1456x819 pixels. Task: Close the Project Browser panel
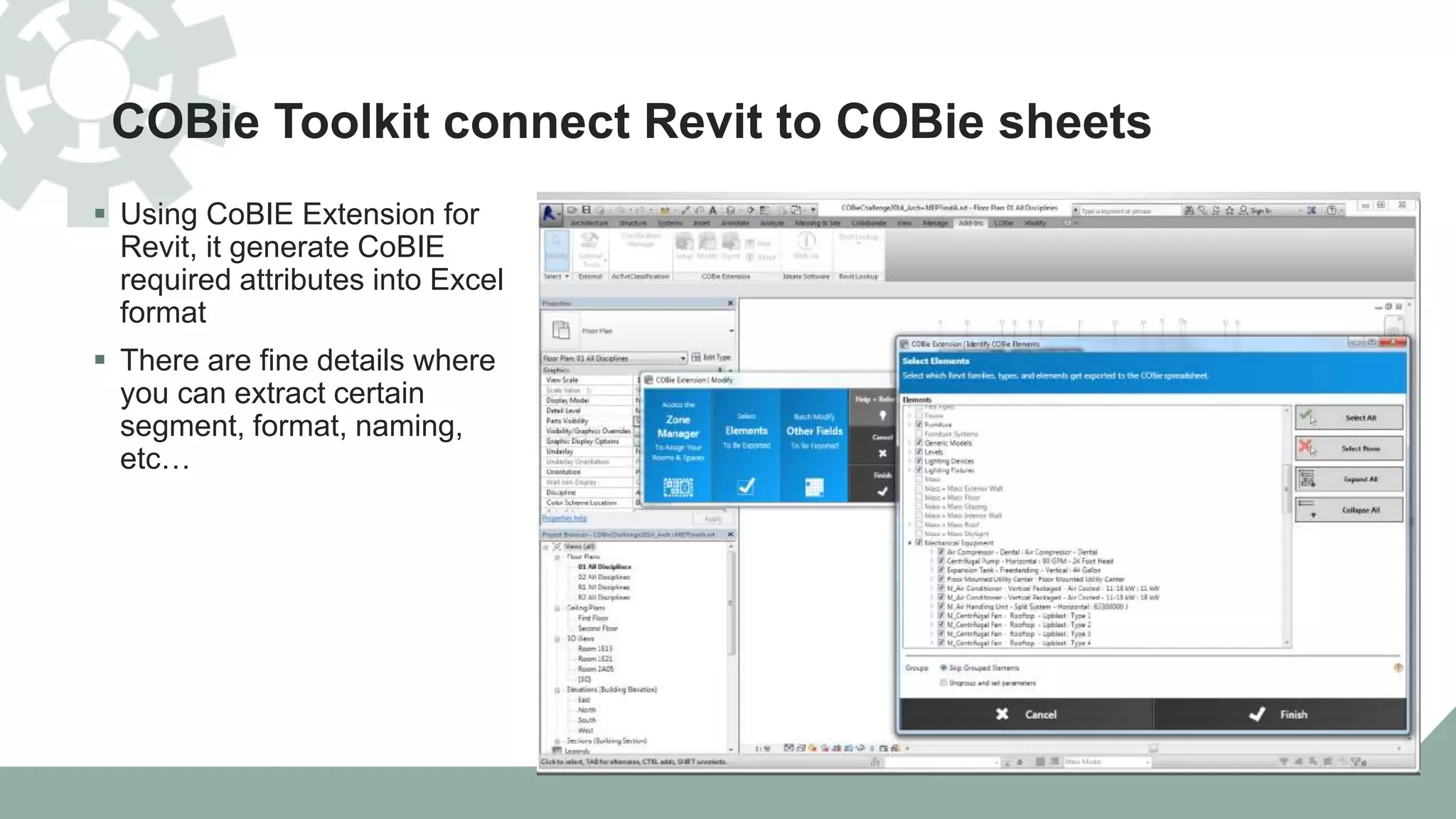pyautogui.click(x=730, y=535)
